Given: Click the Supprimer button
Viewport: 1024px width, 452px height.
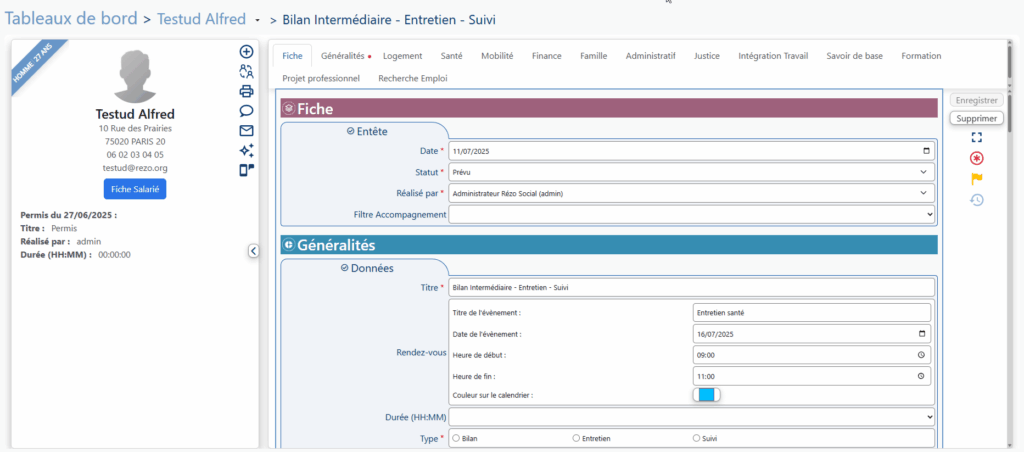Looking at the screenshot, I should (976, 118).
